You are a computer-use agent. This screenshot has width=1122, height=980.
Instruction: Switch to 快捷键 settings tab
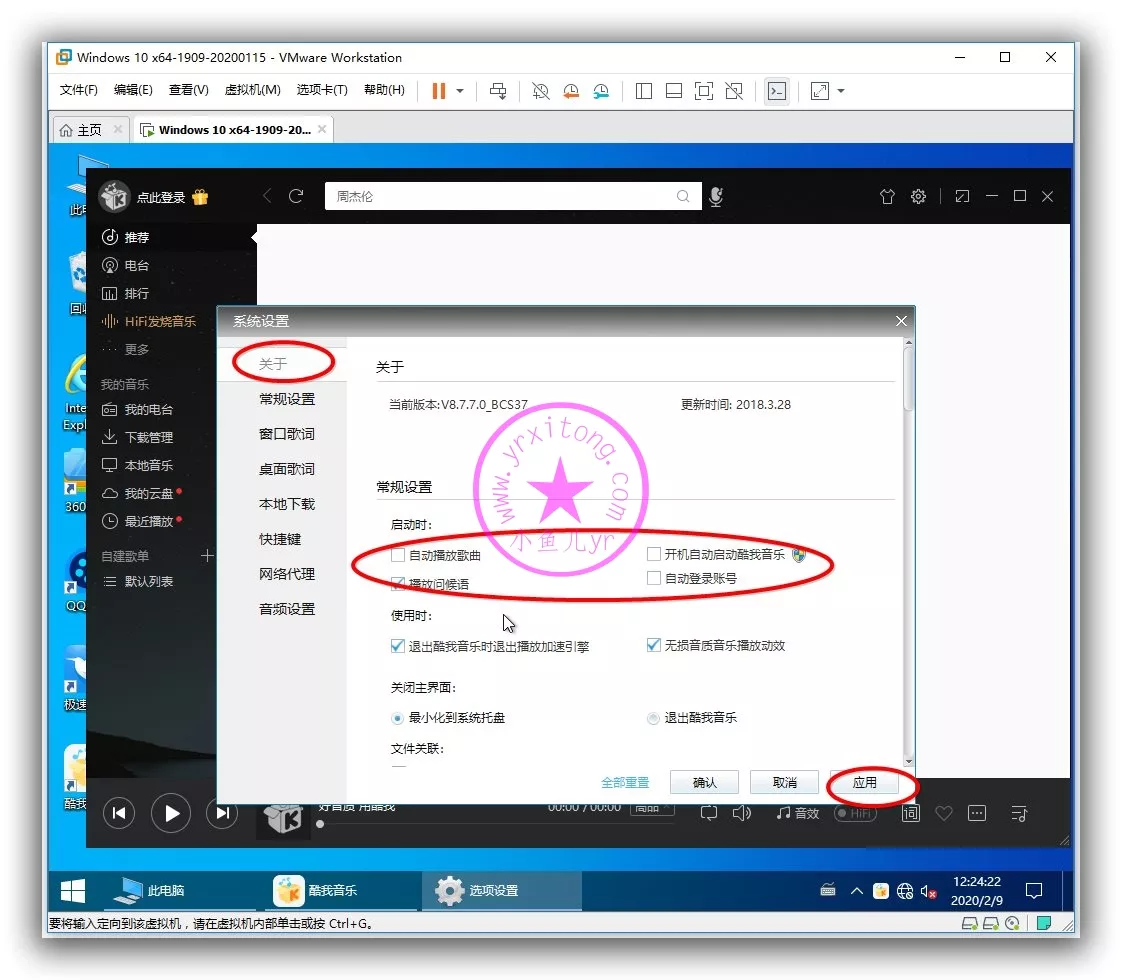280,539
